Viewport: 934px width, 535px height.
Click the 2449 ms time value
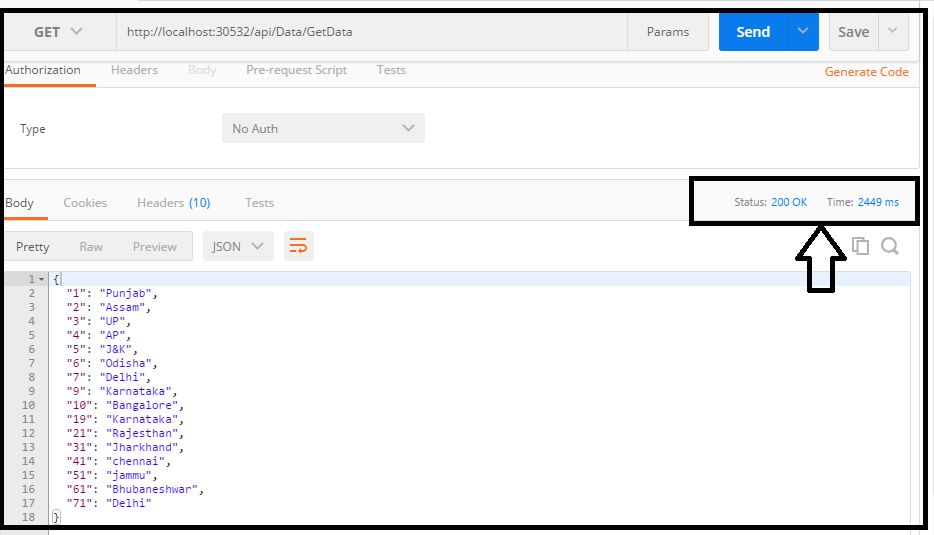click(878, 202)
